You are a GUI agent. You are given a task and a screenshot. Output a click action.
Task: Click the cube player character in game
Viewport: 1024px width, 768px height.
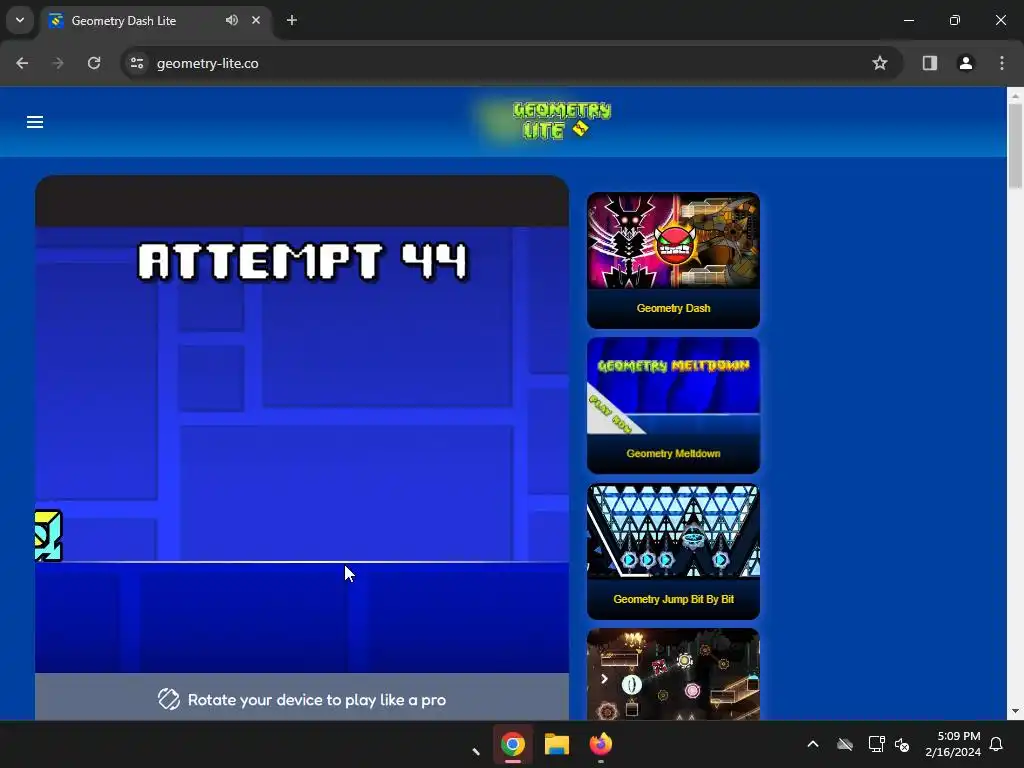coord(48,536)
